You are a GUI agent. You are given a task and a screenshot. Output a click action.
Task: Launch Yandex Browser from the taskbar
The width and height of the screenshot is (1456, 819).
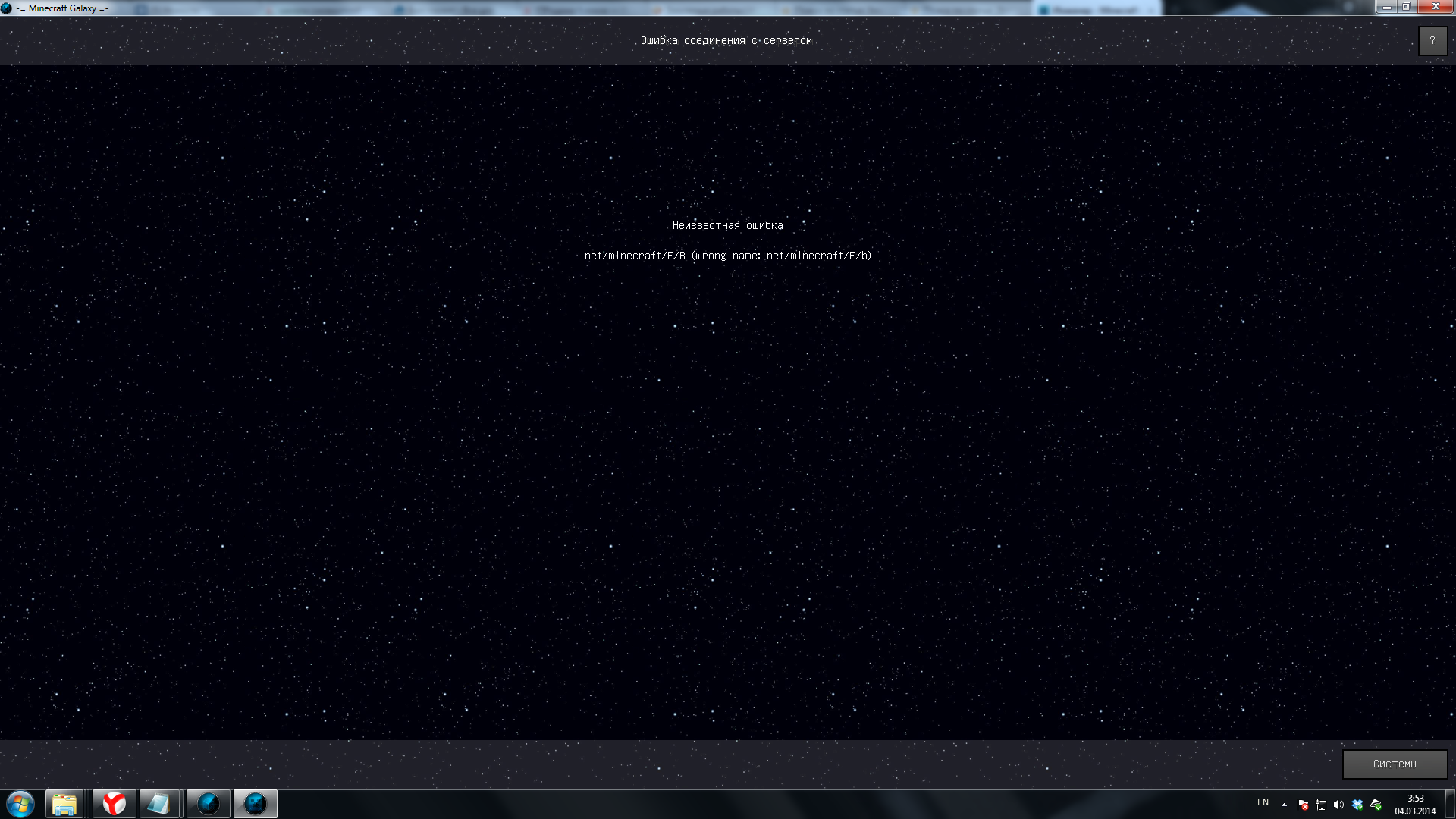point(115,804)
